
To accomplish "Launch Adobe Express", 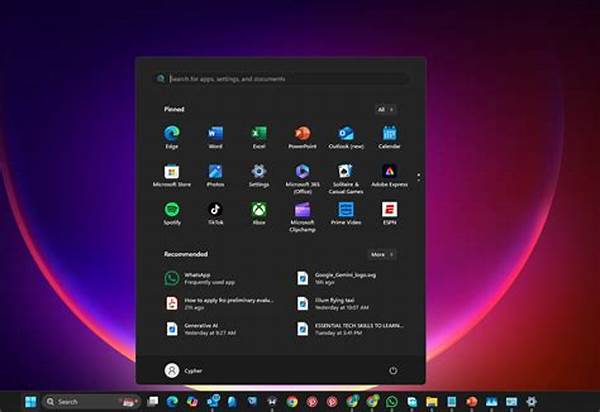I will (390, 175).
